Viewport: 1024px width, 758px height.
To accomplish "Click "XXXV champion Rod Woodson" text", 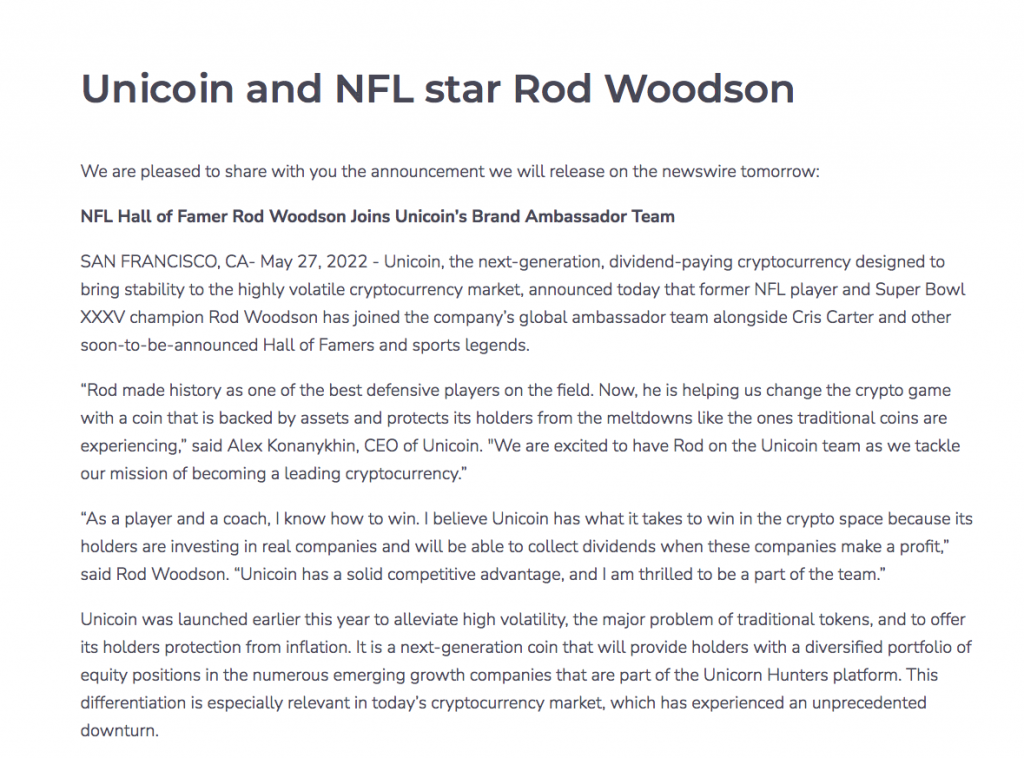I will point(199,317).
